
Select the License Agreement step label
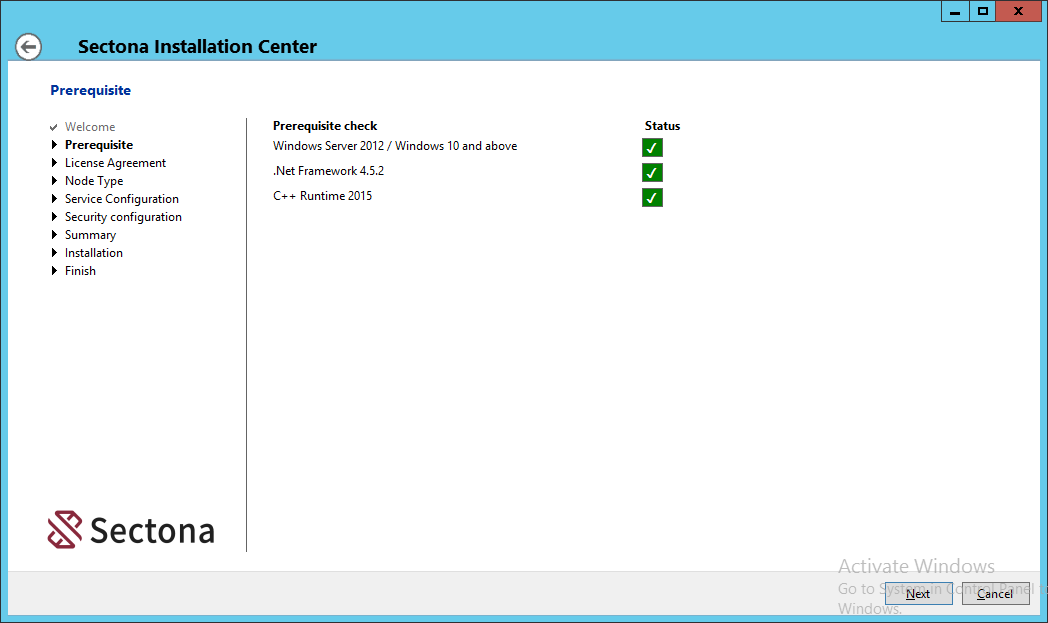tap(115, 163)
